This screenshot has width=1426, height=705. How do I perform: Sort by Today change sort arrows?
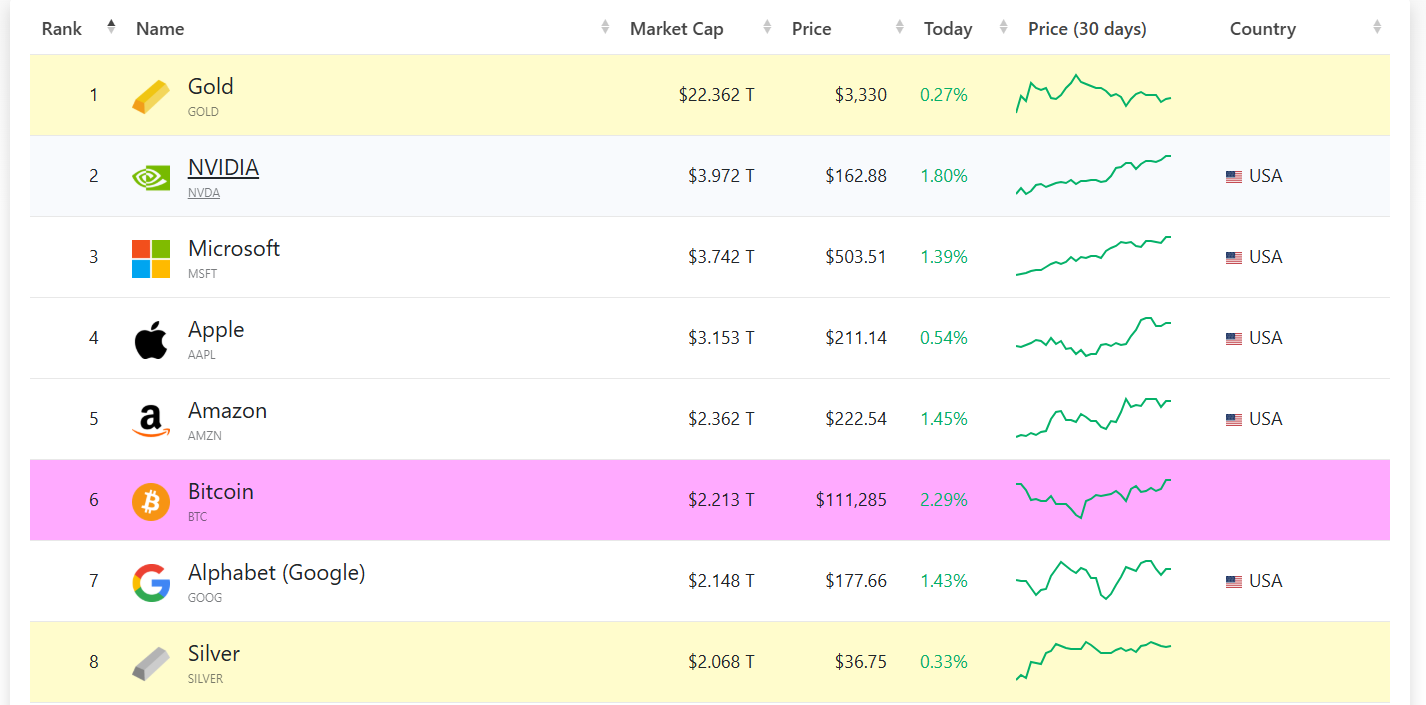(x=1003, y=27)
